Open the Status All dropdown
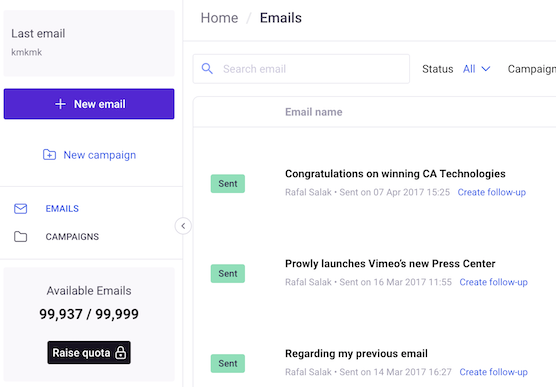The width and height of the screenshot is (556, 387). [x=477, y=69]
